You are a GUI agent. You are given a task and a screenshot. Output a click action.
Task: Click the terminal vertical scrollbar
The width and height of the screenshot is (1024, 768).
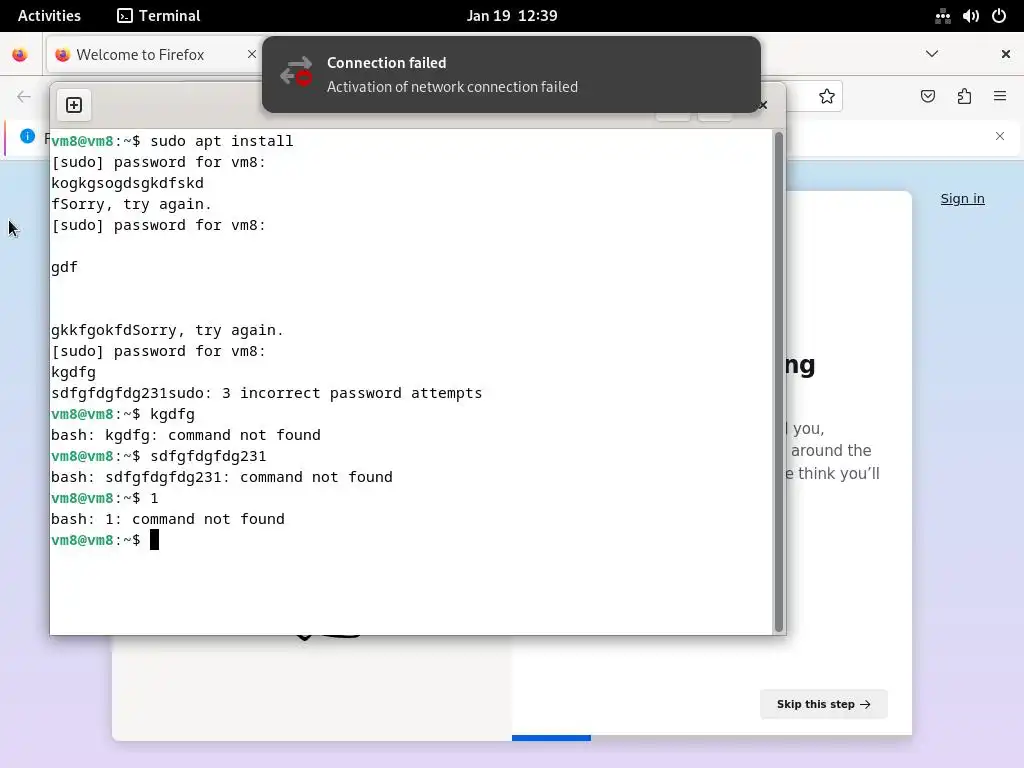click(778, 381)
